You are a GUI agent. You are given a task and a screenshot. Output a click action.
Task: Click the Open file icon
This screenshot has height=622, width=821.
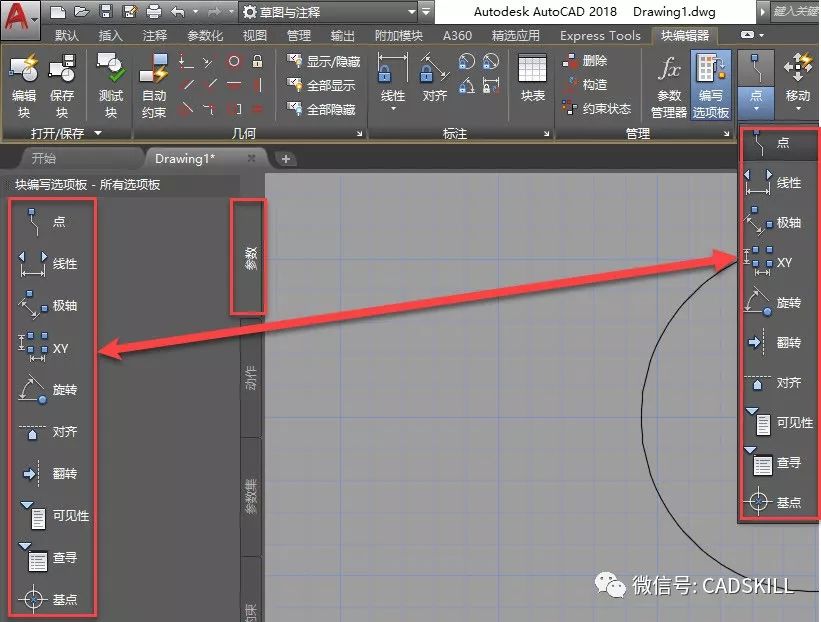pos(81,12)
